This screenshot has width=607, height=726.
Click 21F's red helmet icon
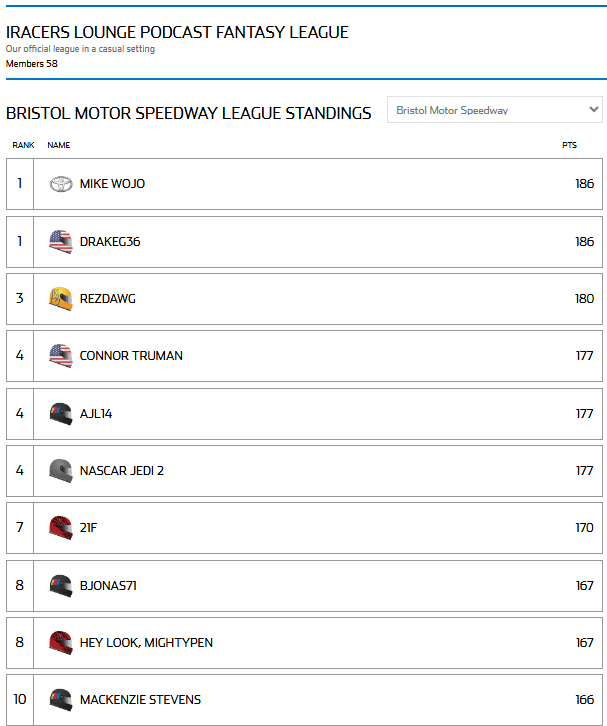pyautogui.click(x=61, y=527)
